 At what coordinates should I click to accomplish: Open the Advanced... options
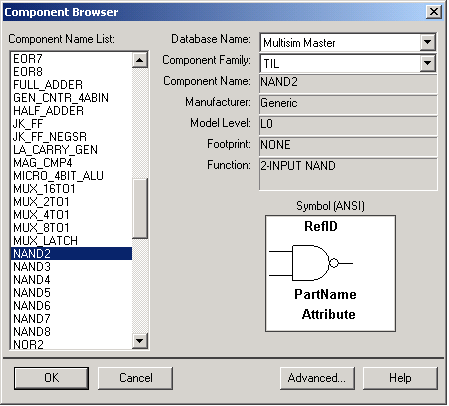point(317,378)
